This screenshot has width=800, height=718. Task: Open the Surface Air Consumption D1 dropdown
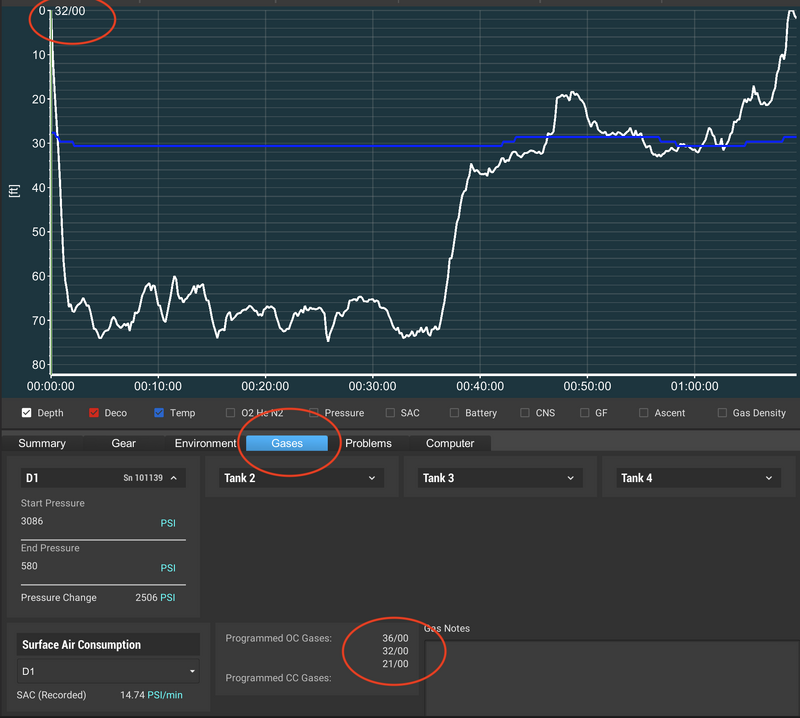(x=108, y=671)
